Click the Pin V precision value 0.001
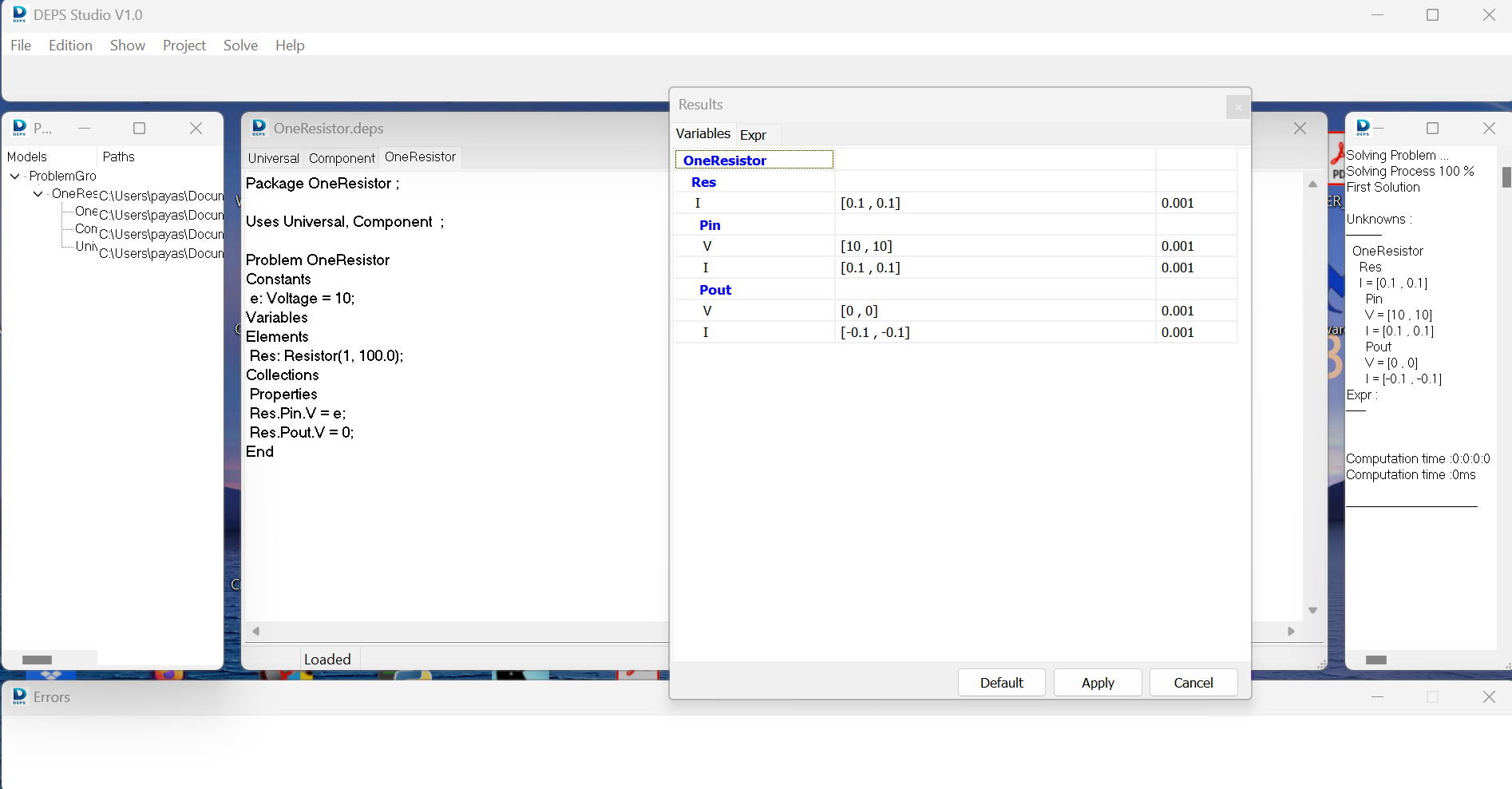1512x789 pixels. coord(1178,247)
